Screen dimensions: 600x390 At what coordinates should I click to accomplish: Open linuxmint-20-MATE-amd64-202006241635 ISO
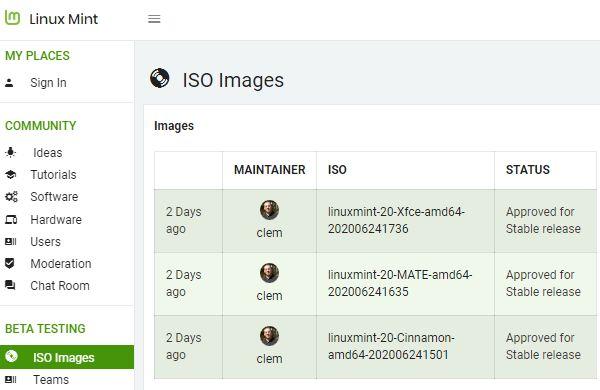pos(400,283)
